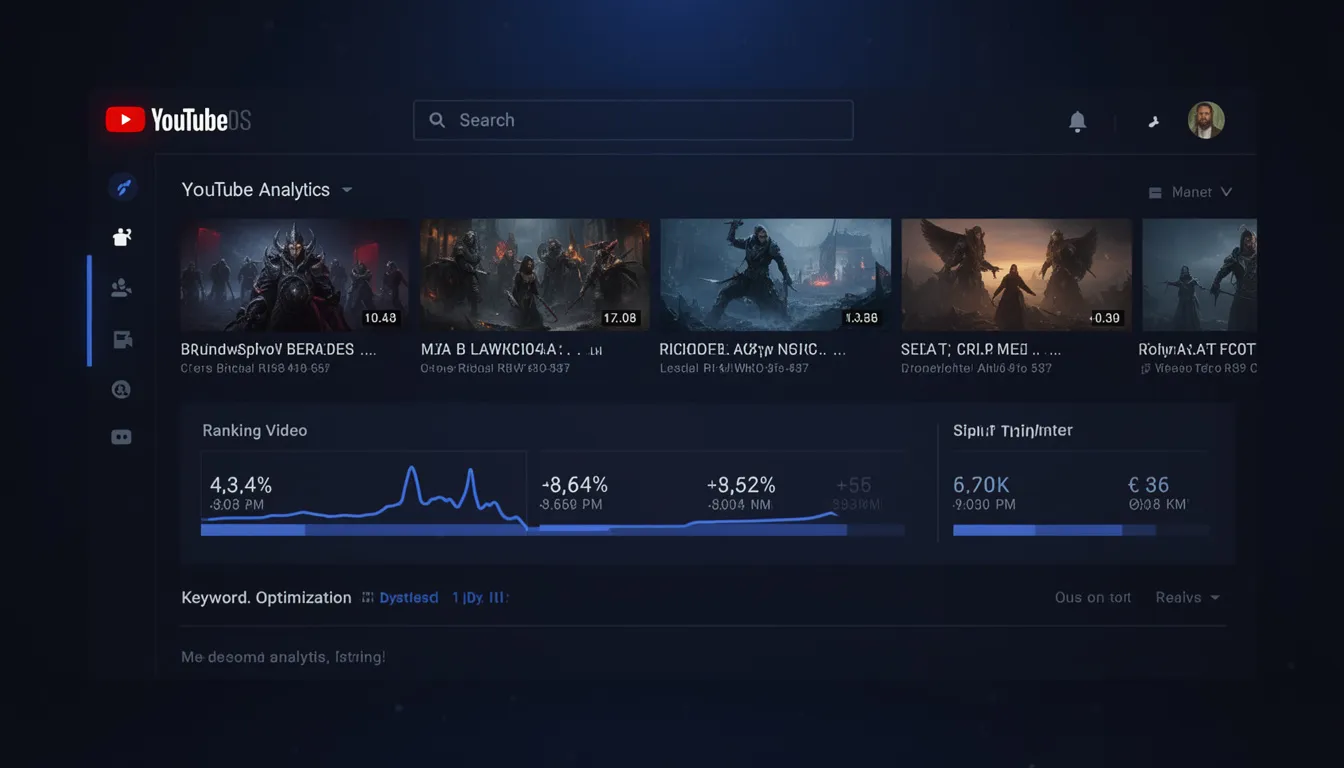1344x768 pixels.
Task: Open the notifications bell
Action: pos(1077,121)
